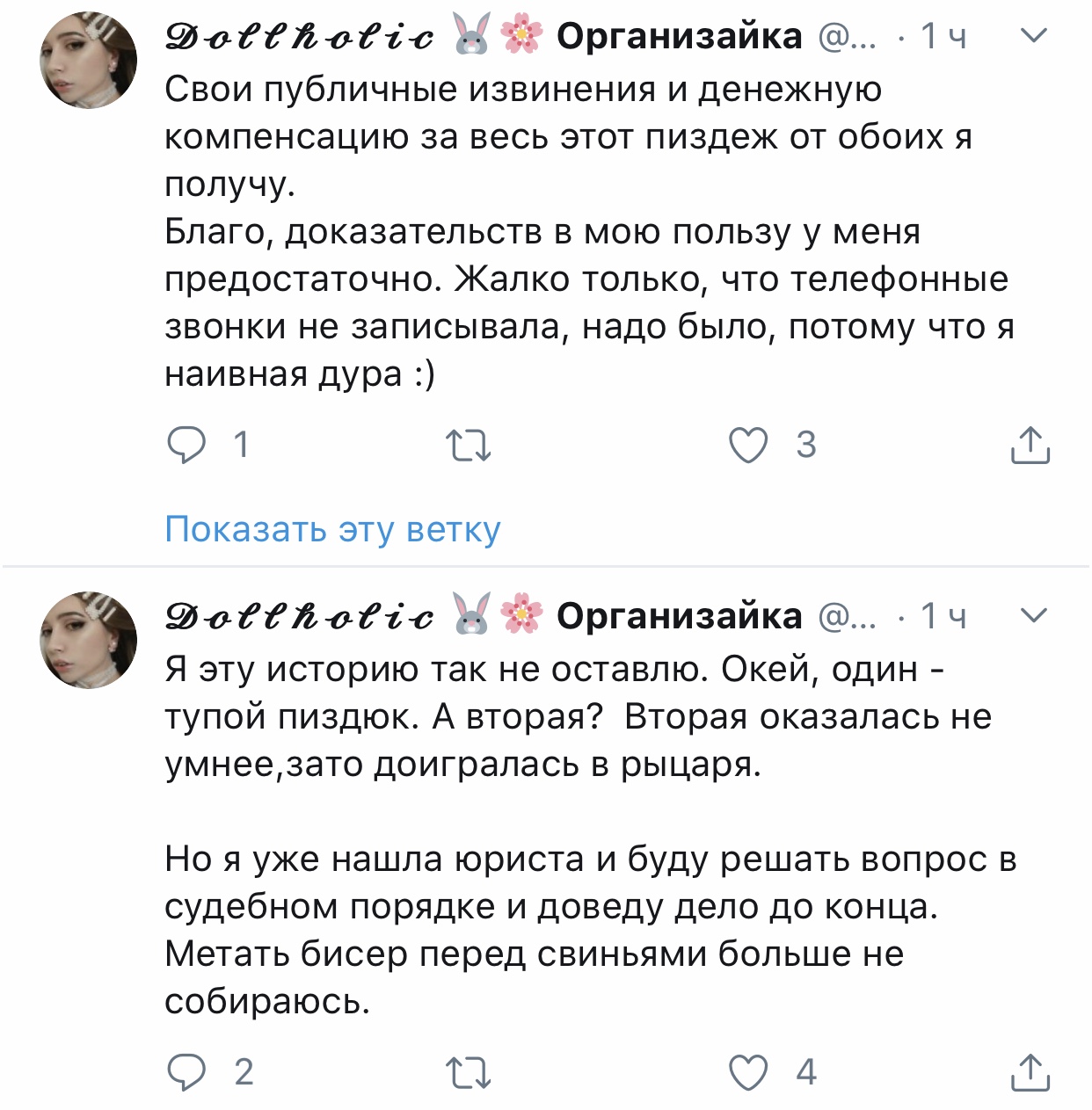Like the first tweet with 3 likes
Image resolution: width=1092 pixels, height=1110 pixels.
(748, 446)
